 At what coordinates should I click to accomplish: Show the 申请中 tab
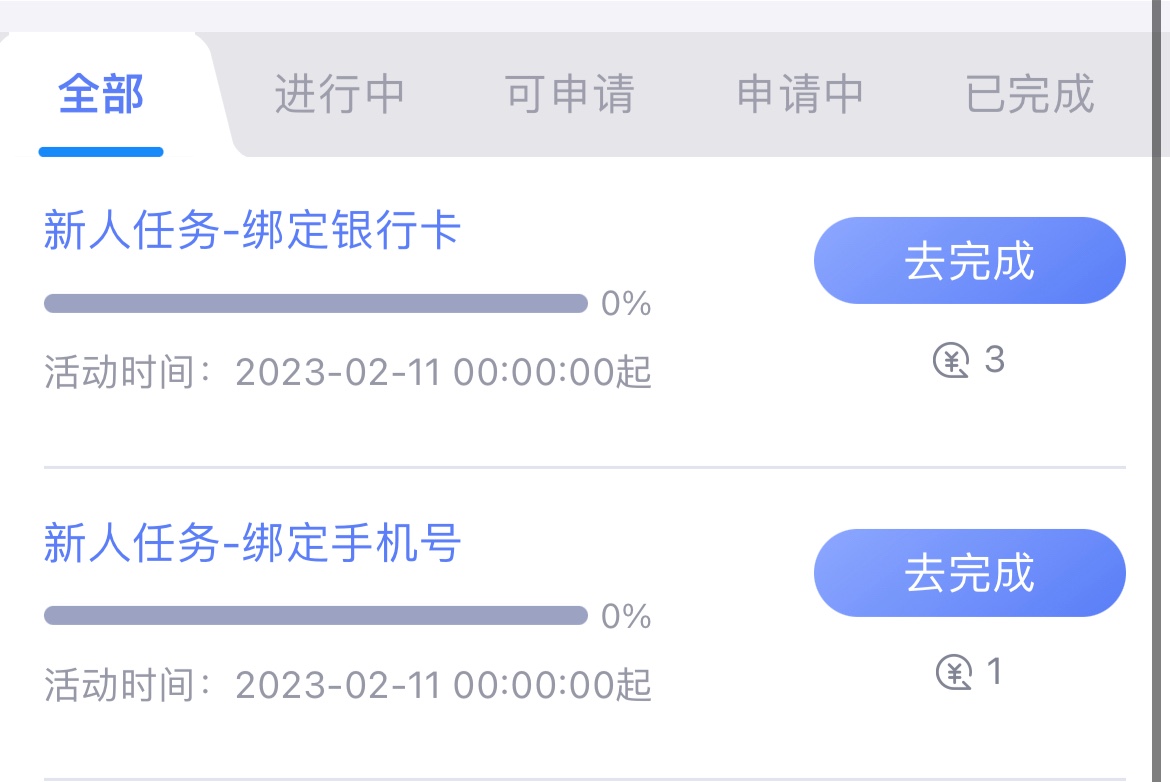(x=800, y=95)
